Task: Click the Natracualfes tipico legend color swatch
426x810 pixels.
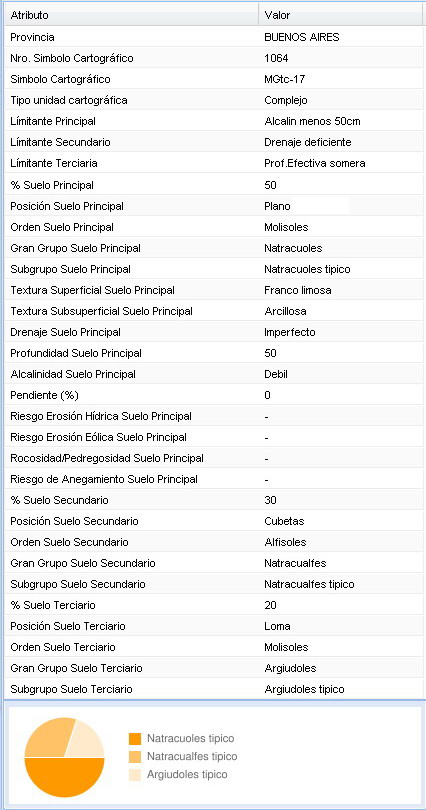Action: 135,757
